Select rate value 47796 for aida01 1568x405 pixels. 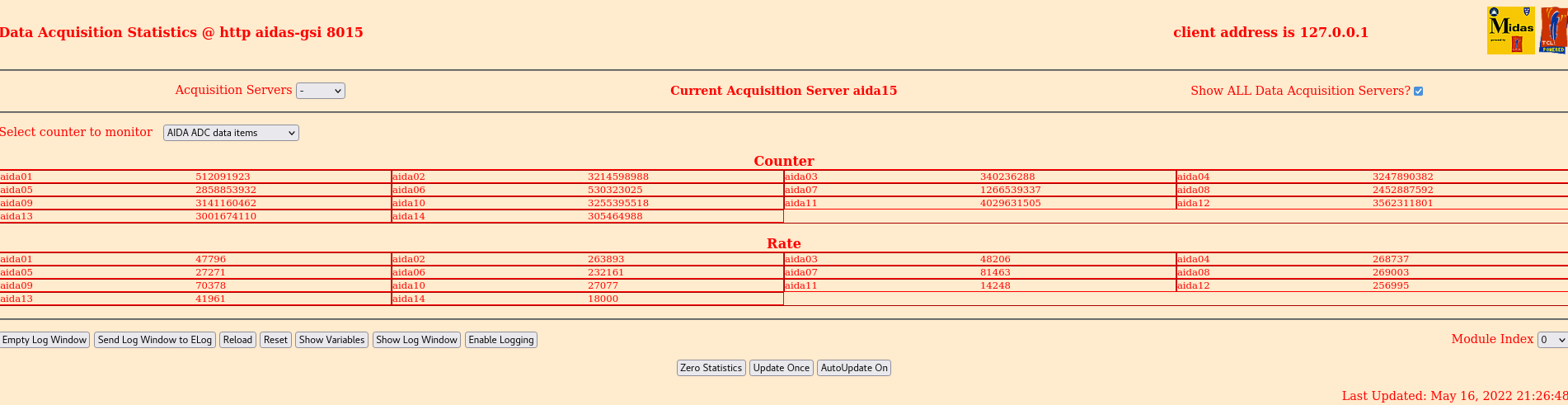[x=210, y=259]
